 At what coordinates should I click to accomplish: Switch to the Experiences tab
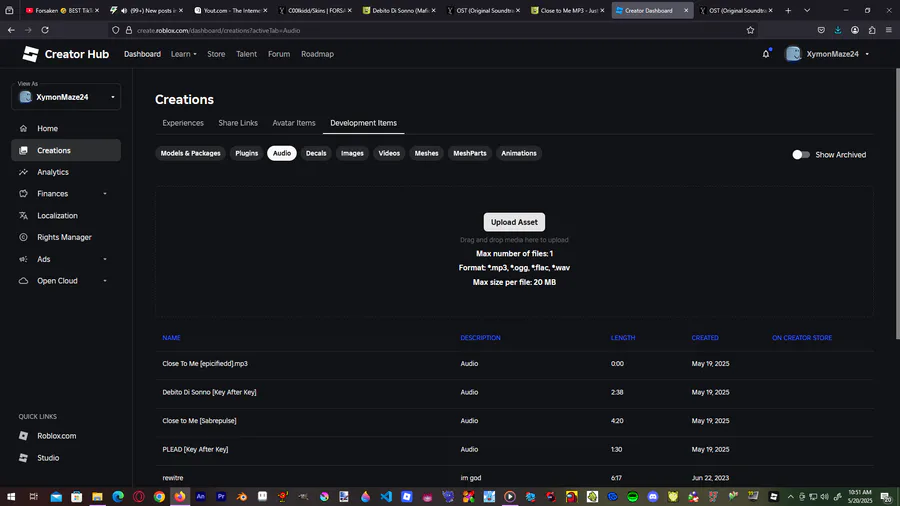tap(183, 123)
